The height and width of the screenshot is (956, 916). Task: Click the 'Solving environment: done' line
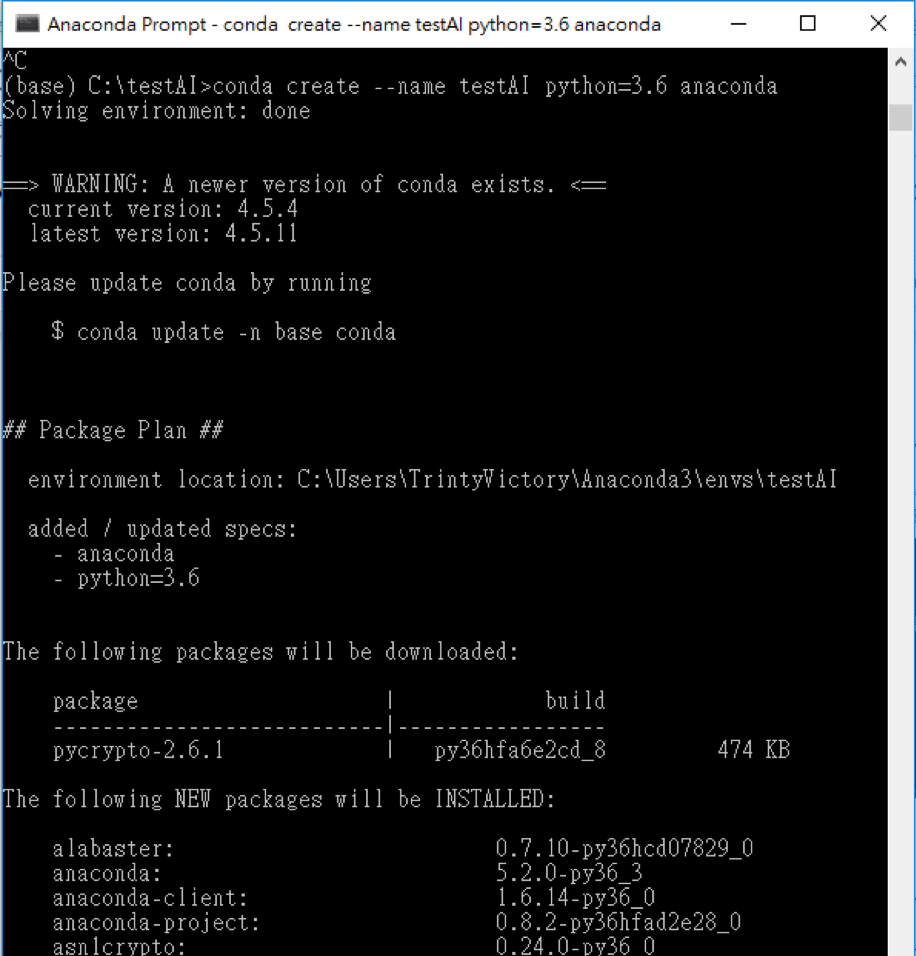coord(157,111)
